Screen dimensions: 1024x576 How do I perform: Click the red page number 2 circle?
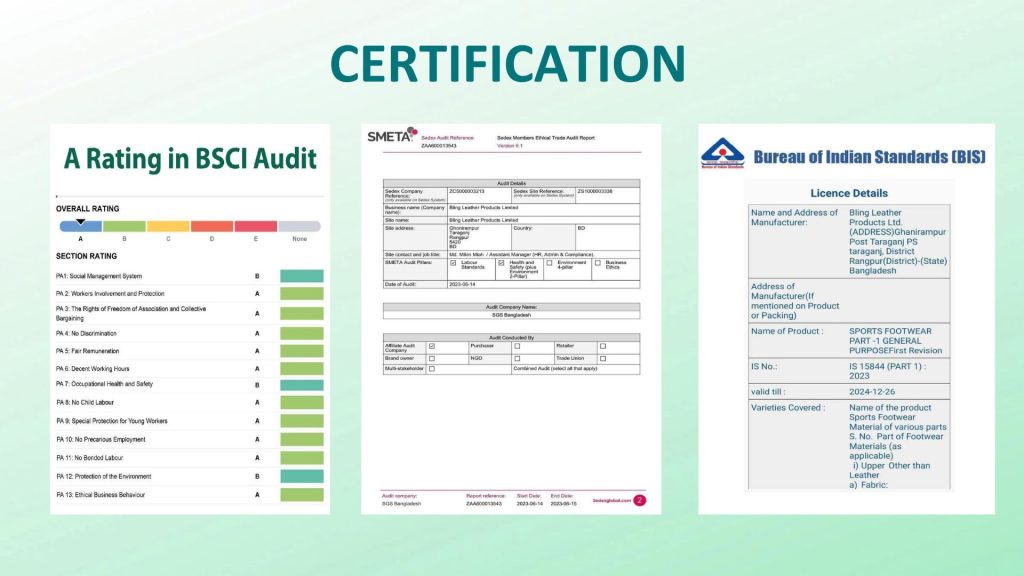[x=639, y=500]
